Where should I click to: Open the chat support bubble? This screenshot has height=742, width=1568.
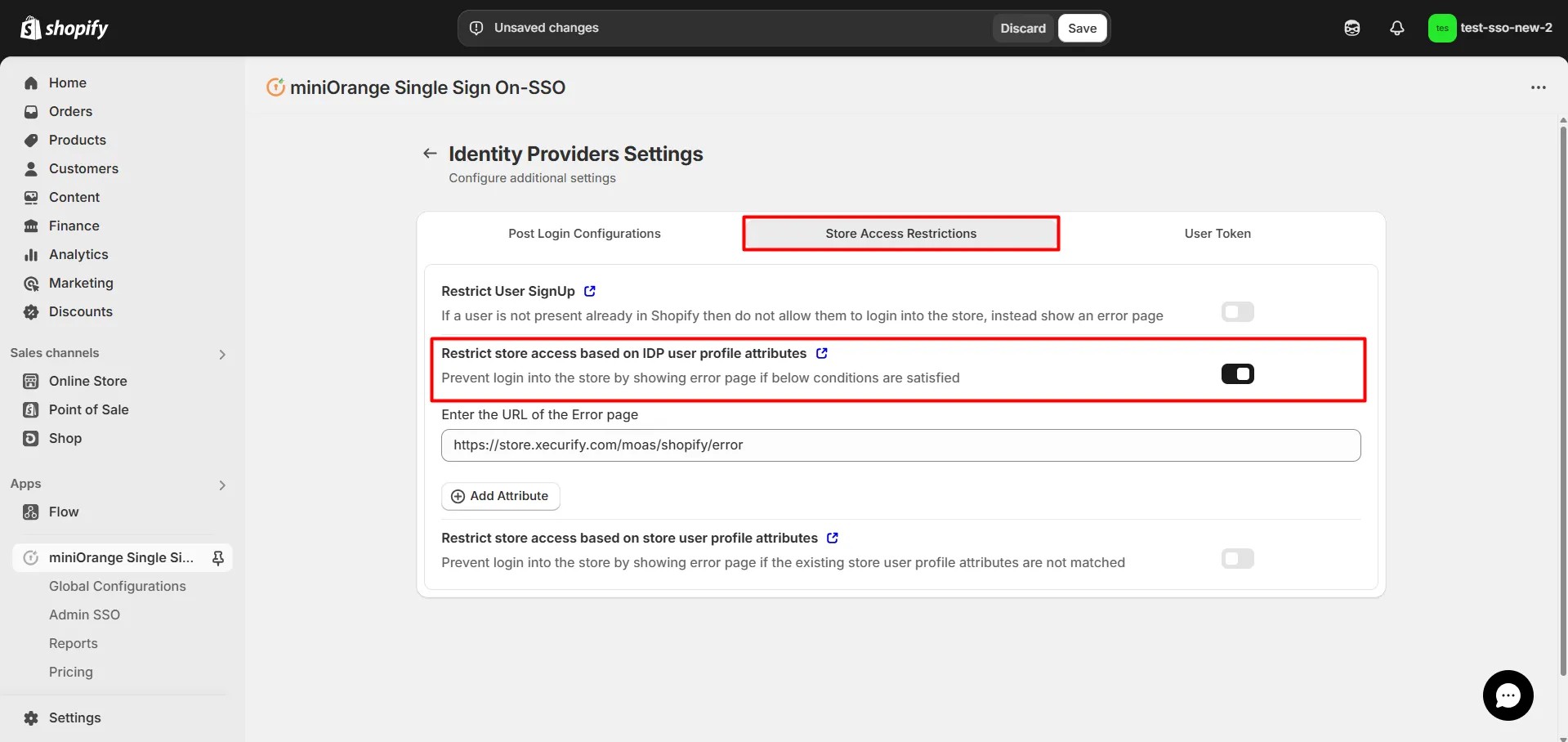1508,695
